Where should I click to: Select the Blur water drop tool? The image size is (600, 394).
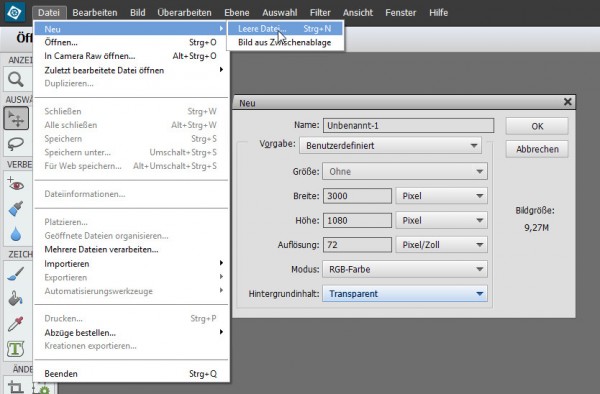(x=16, y=234)
